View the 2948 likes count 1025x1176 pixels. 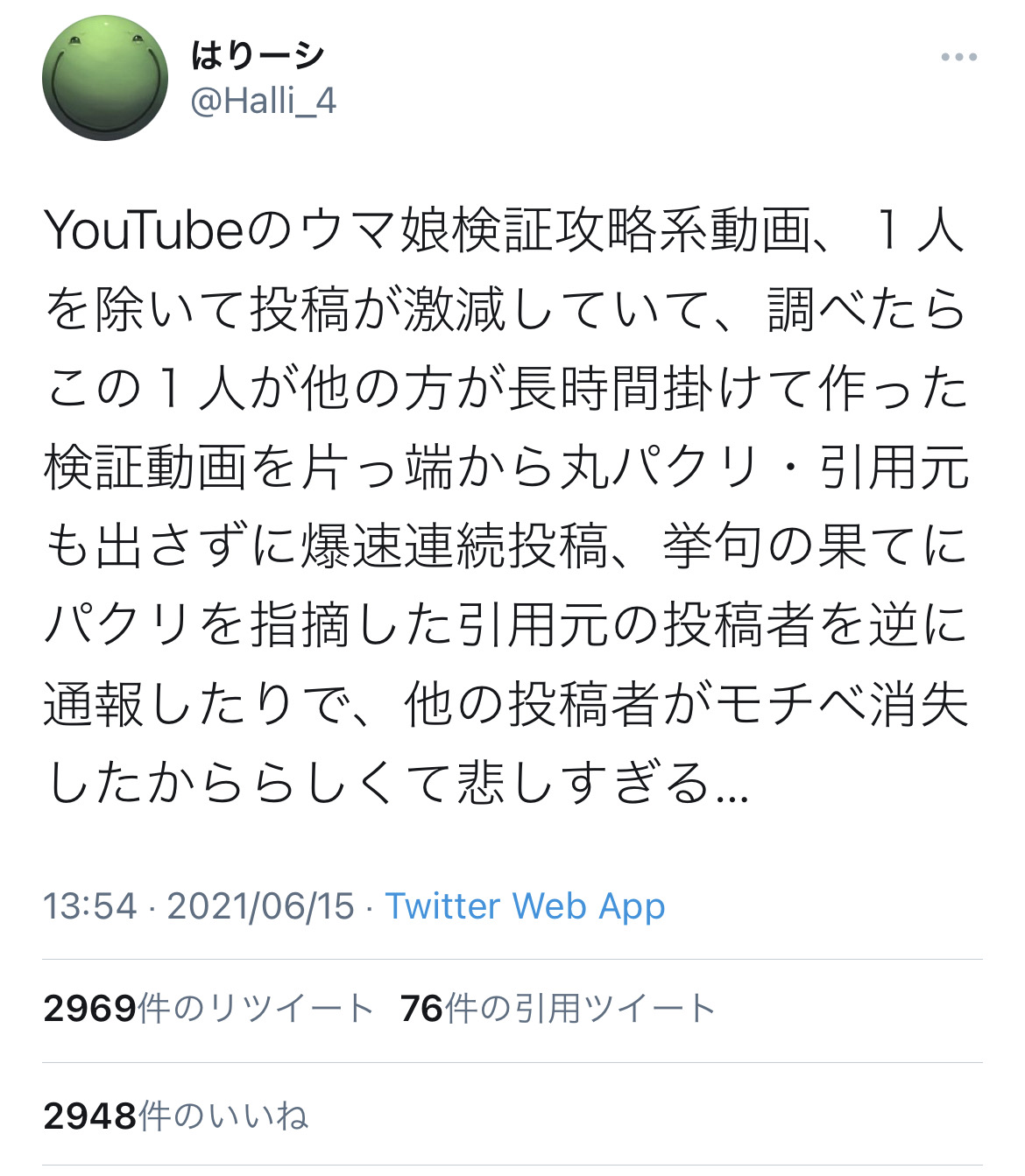pyautogui.click(x=89, y=1116)
